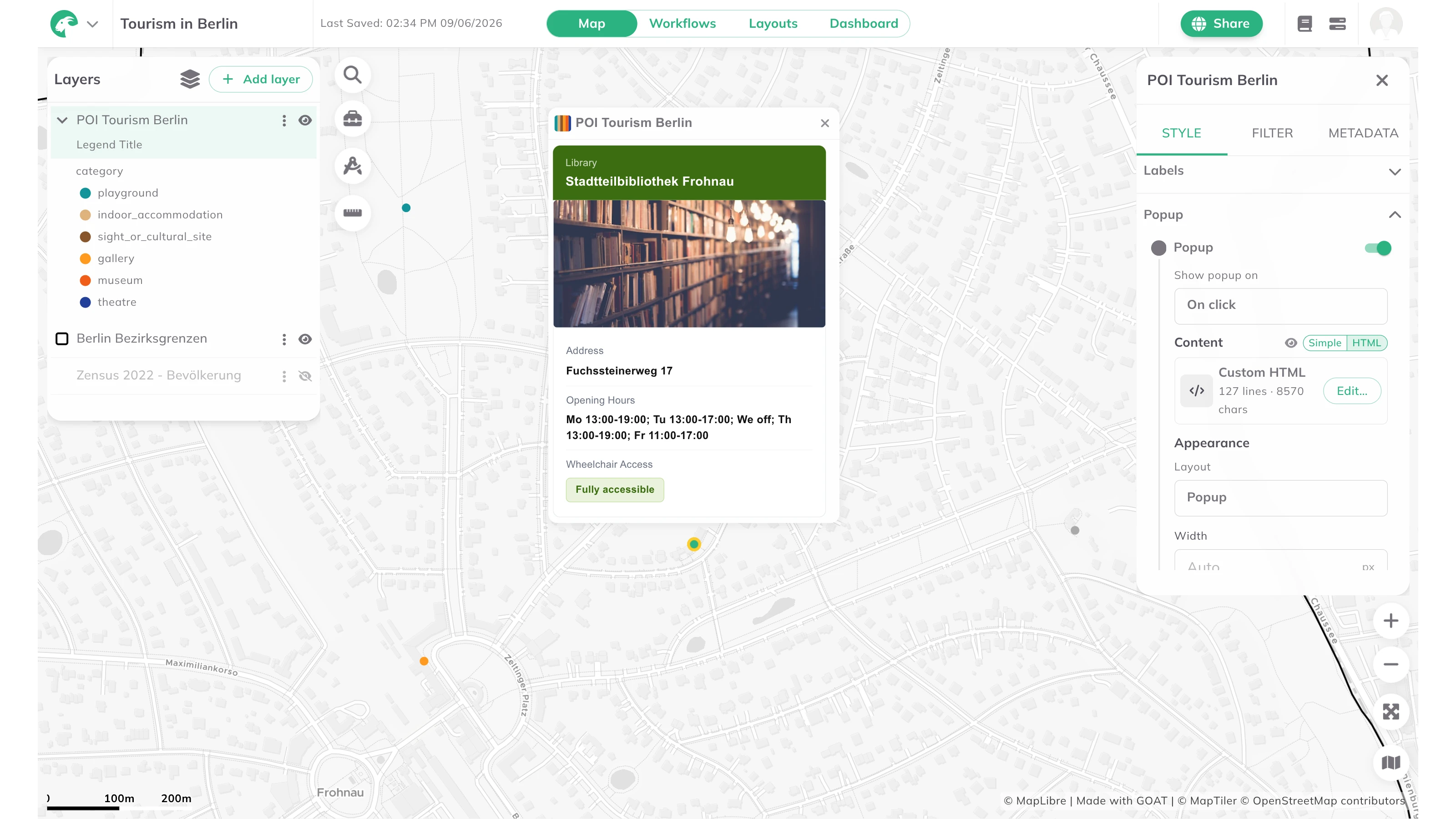Screen dimensions: 1456x819
Task: Open the Show popup on dropdown
Action: tap(1281, 306)
